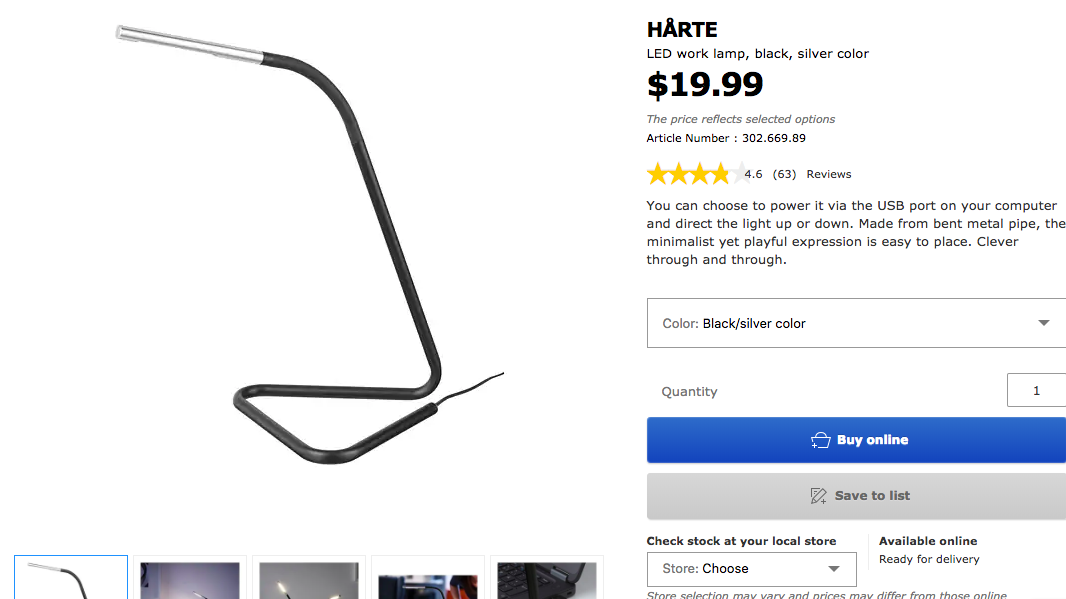
Task: Click the main HÅRTE lamp product image
Action: 309,245
